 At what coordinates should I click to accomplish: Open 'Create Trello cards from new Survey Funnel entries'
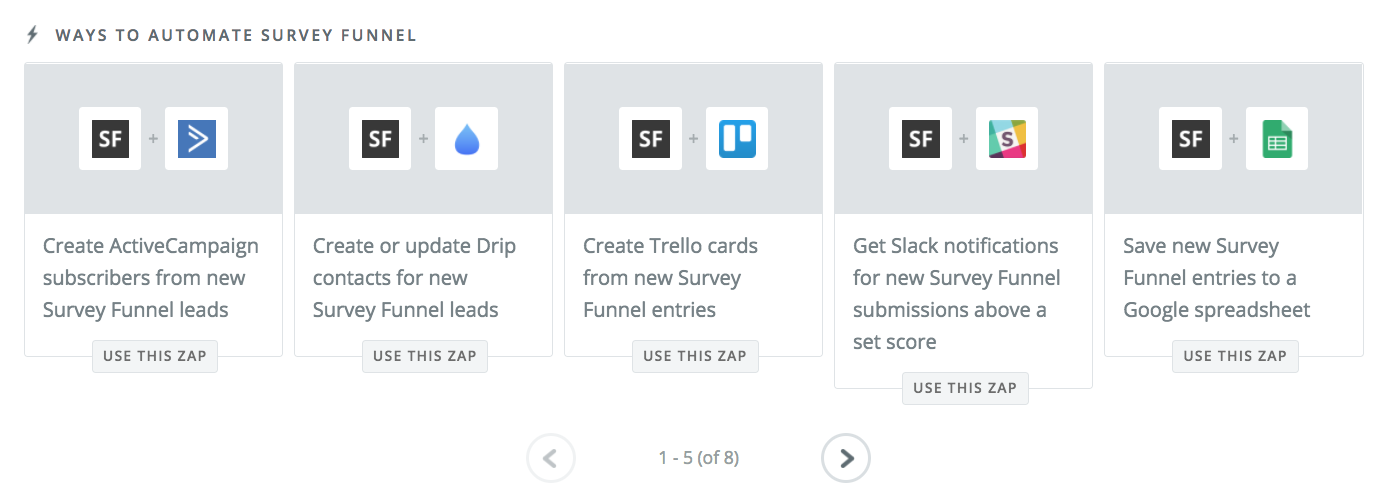[x=670, y=278]
